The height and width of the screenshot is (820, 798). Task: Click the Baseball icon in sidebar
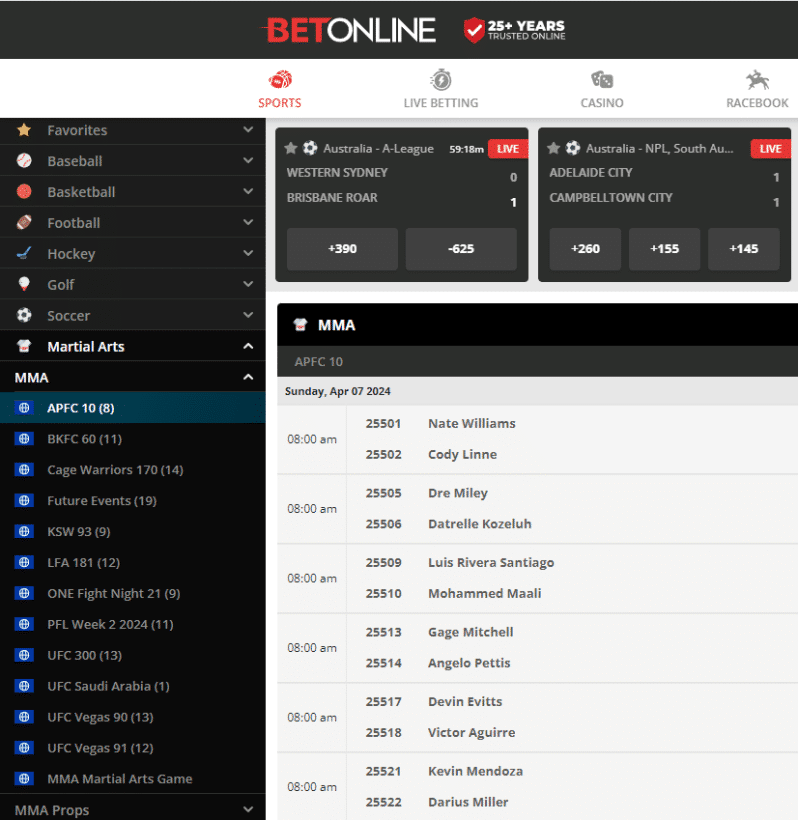tap(24, 161)
